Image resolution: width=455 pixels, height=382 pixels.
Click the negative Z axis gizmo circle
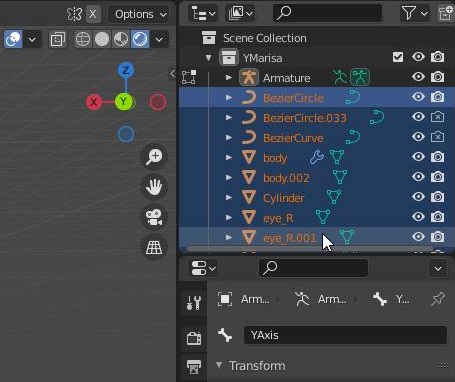(126, 134)
